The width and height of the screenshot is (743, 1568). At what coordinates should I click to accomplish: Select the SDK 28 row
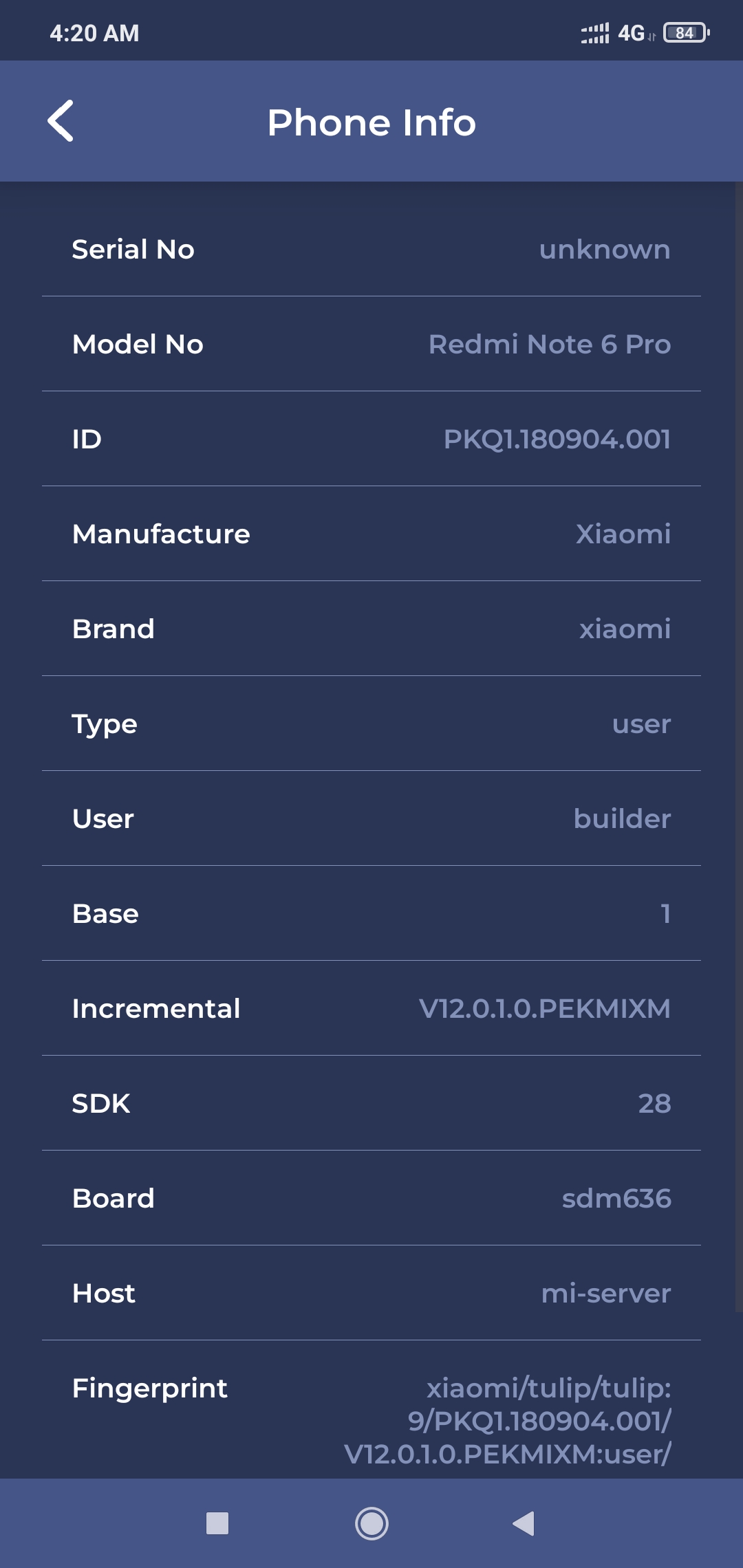371,1103
